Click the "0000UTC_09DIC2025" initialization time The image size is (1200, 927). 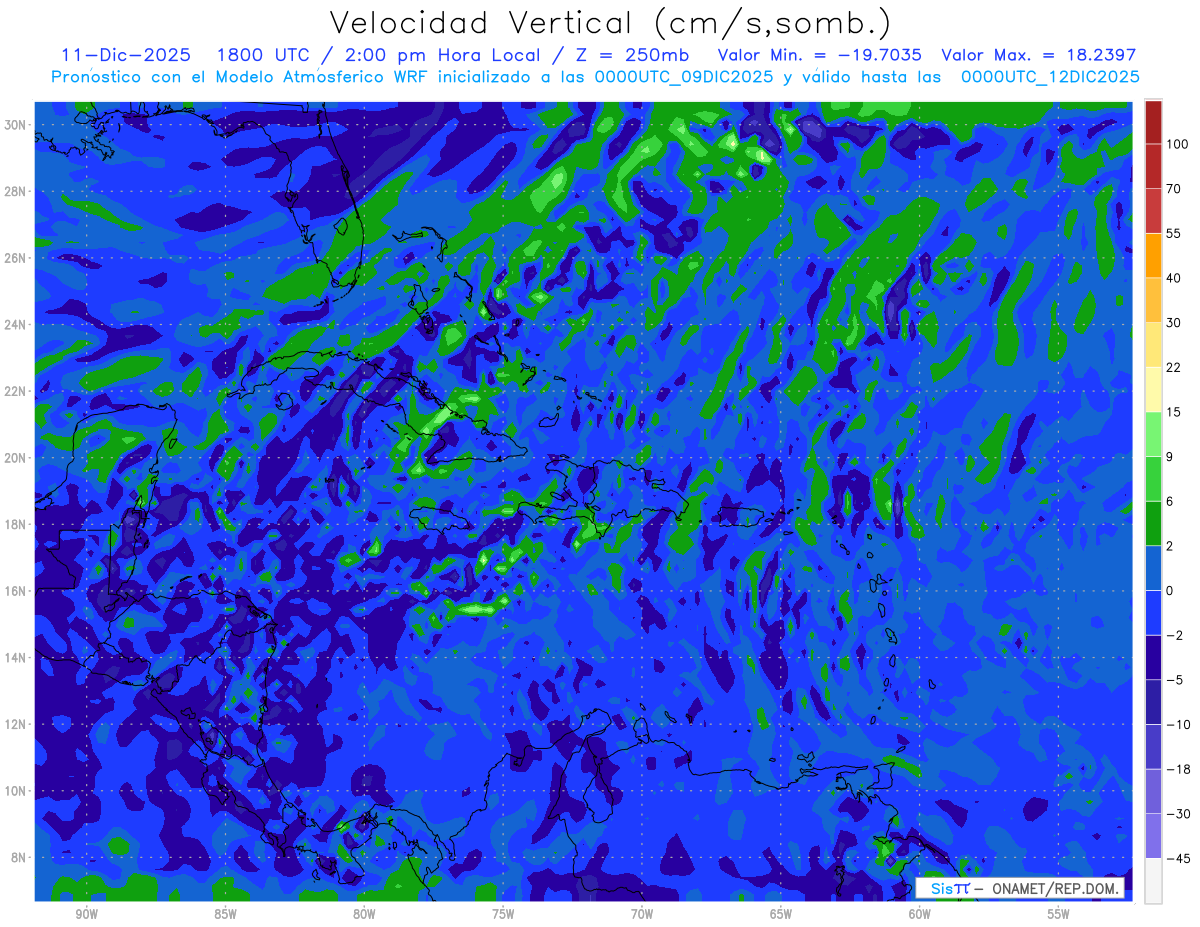click(683, 77)
